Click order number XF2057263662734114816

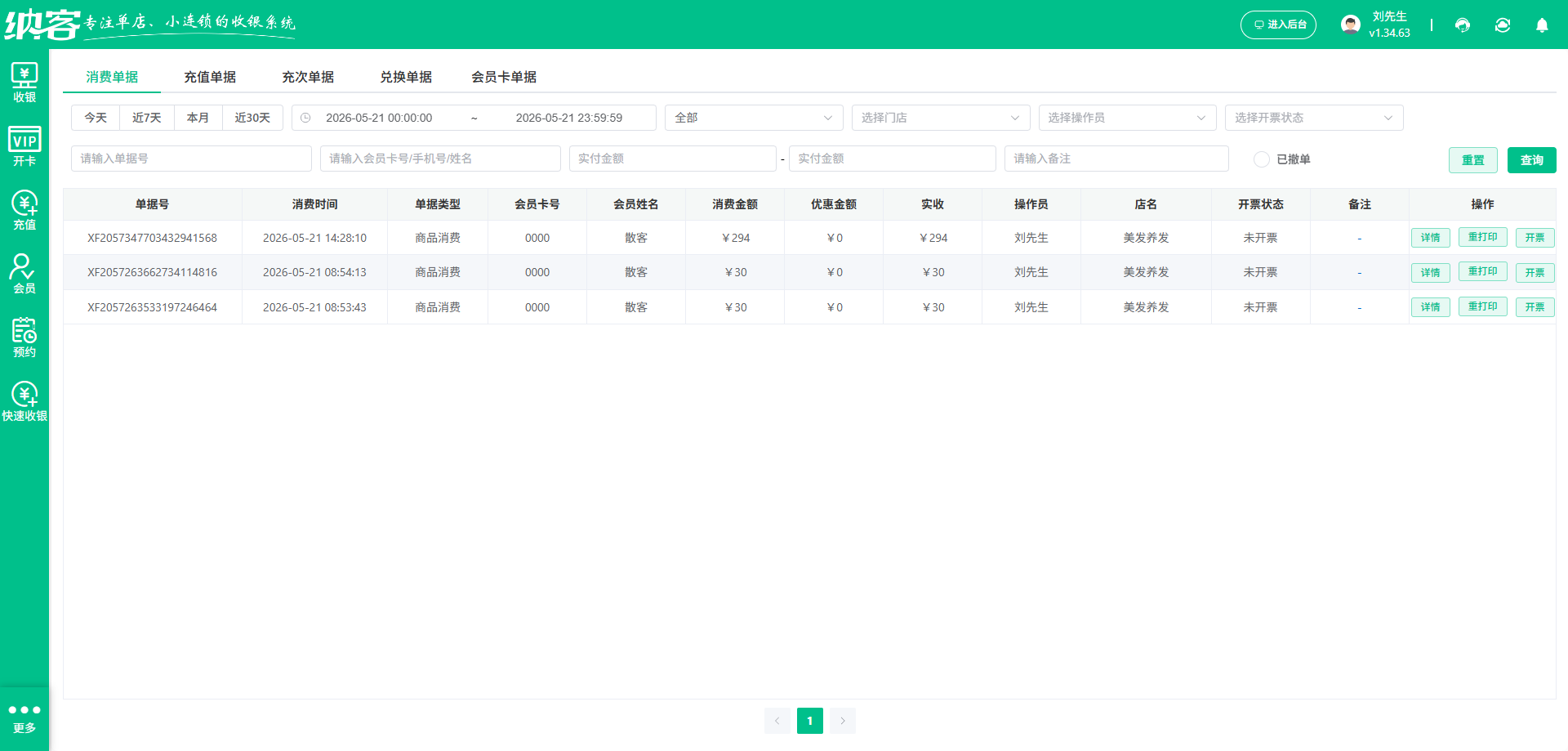point(153,272)
